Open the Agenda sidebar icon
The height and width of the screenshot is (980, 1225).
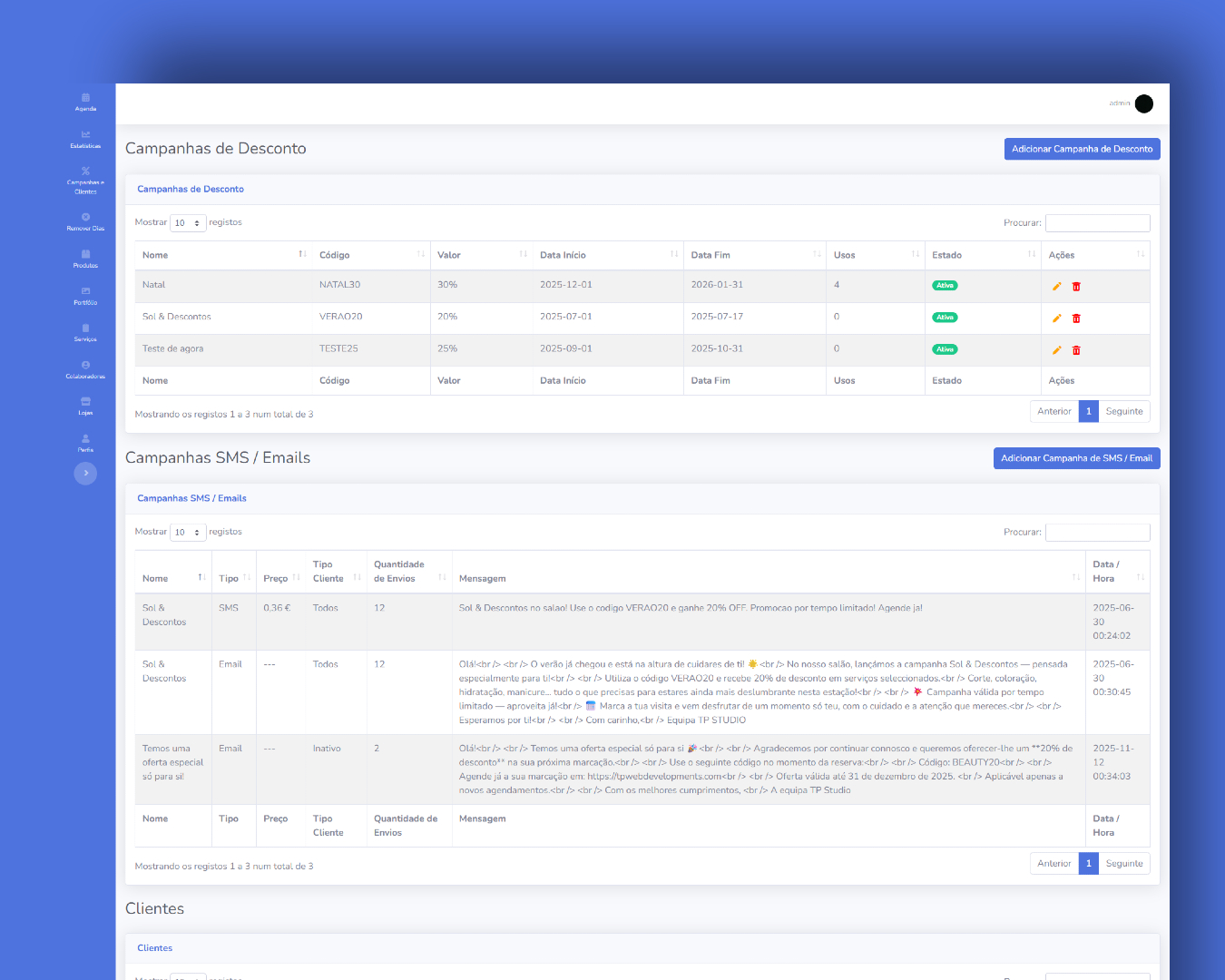(85, 98)
